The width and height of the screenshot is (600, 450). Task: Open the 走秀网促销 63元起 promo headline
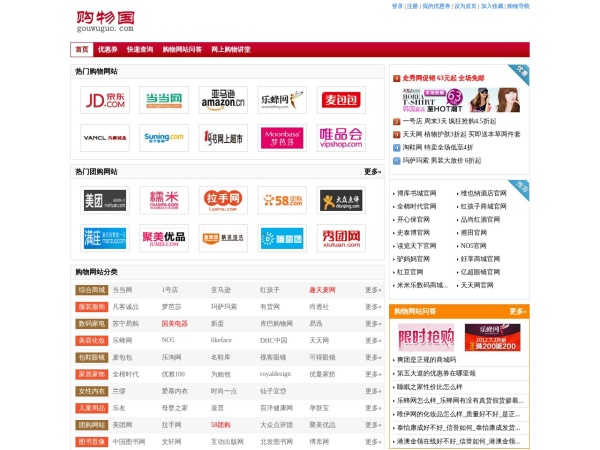pyautogui.click(x=443, y=78)
